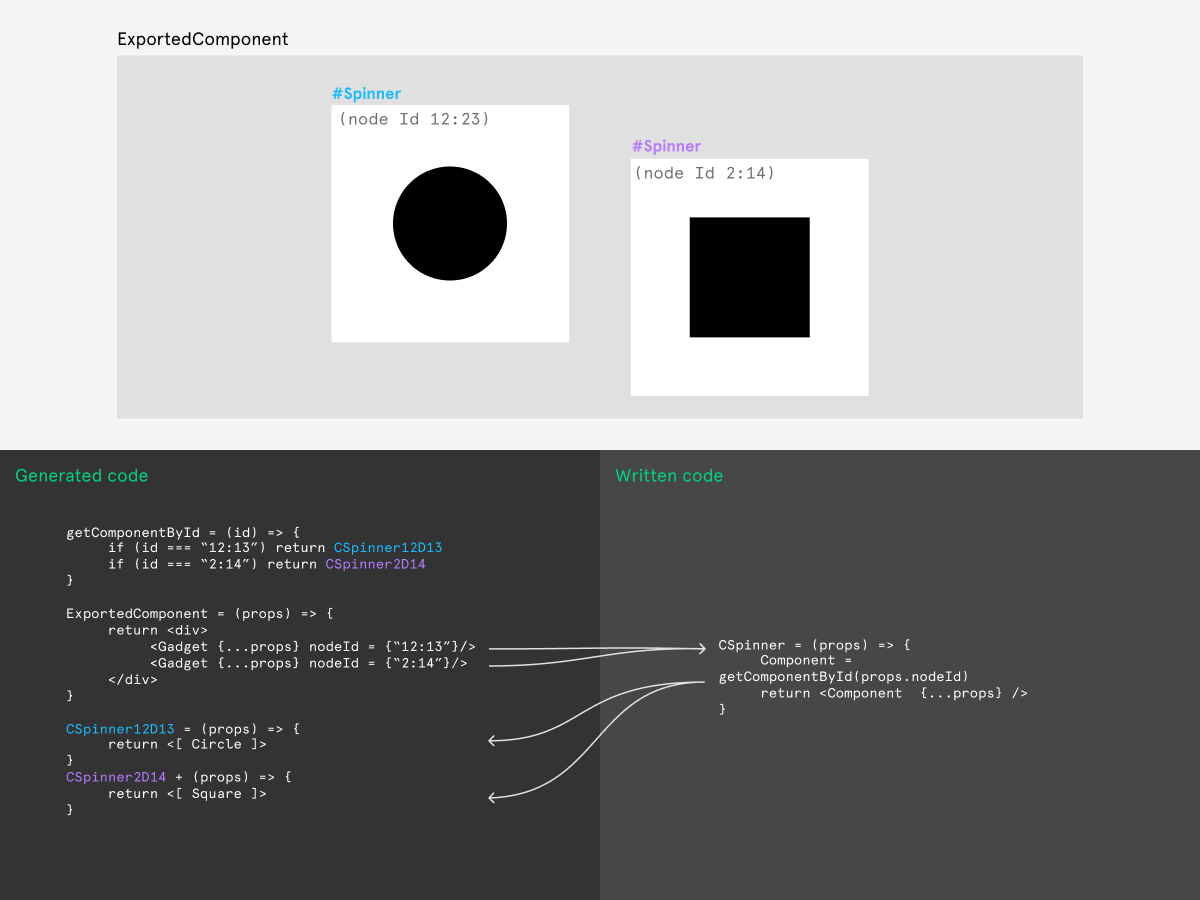Click the node Id 2:14 label
The width and height of the screenshot is (1200, 900).
point(704,172)
